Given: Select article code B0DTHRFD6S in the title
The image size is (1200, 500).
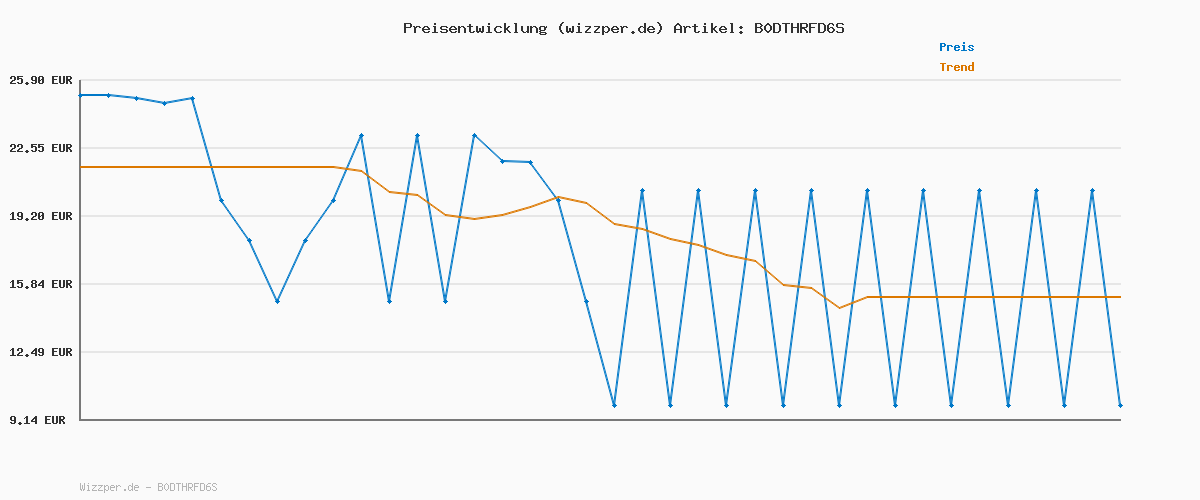Looking at the screenshot, I should [798, 28].
